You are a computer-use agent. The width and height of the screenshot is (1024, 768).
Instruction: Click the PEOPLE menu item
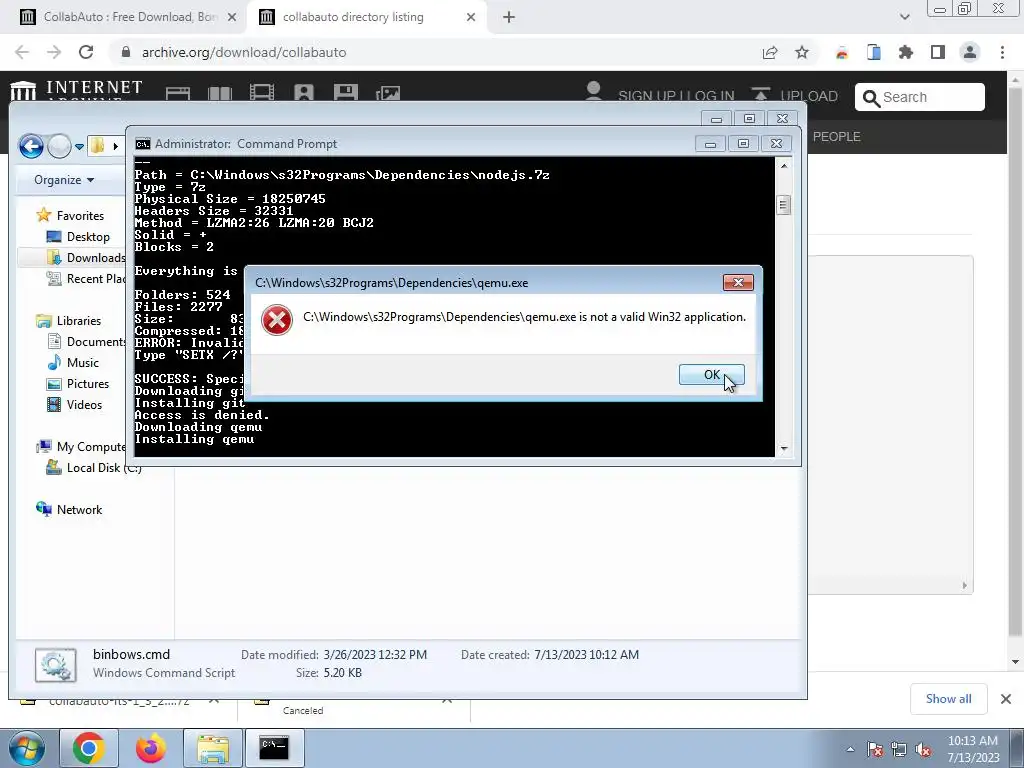click(836, 136)
